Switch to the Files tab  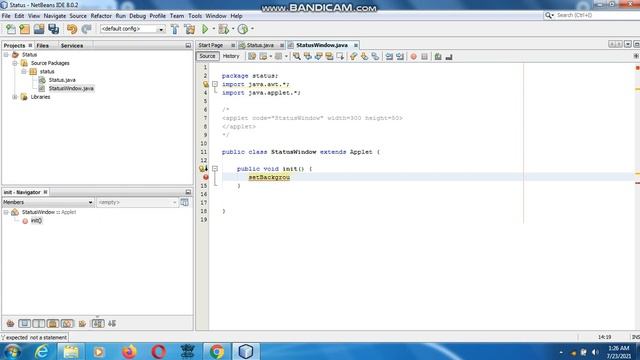coord(42,46)
